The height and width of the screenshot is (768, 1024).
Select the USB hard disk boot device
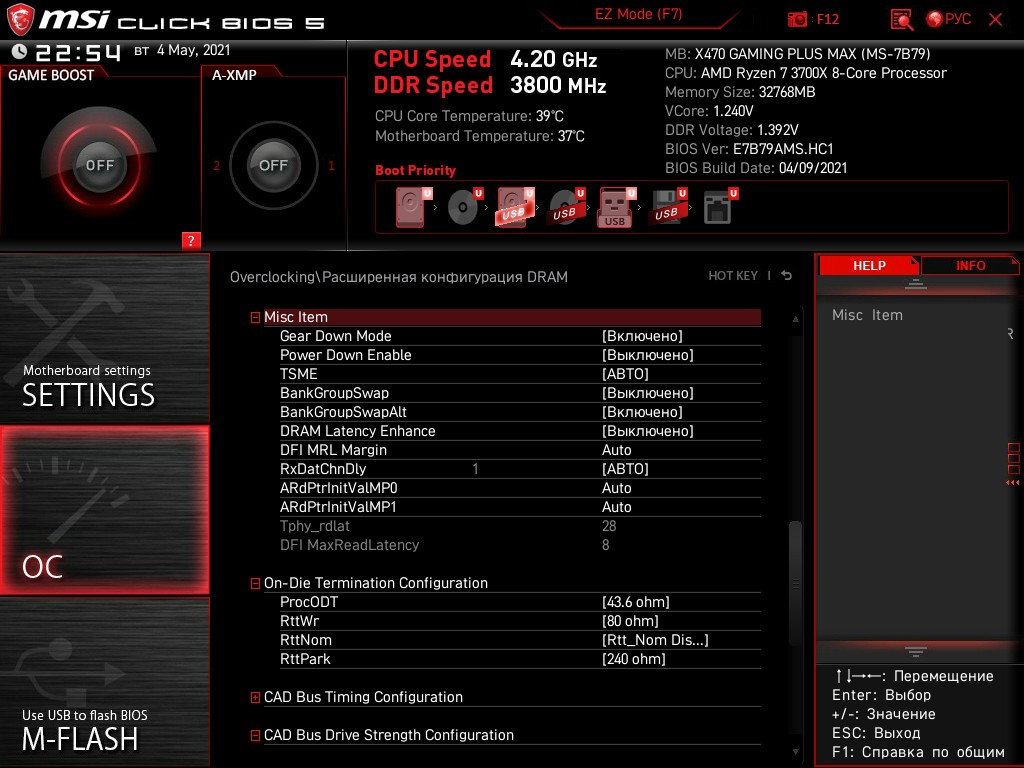click(x=515, y=207)
